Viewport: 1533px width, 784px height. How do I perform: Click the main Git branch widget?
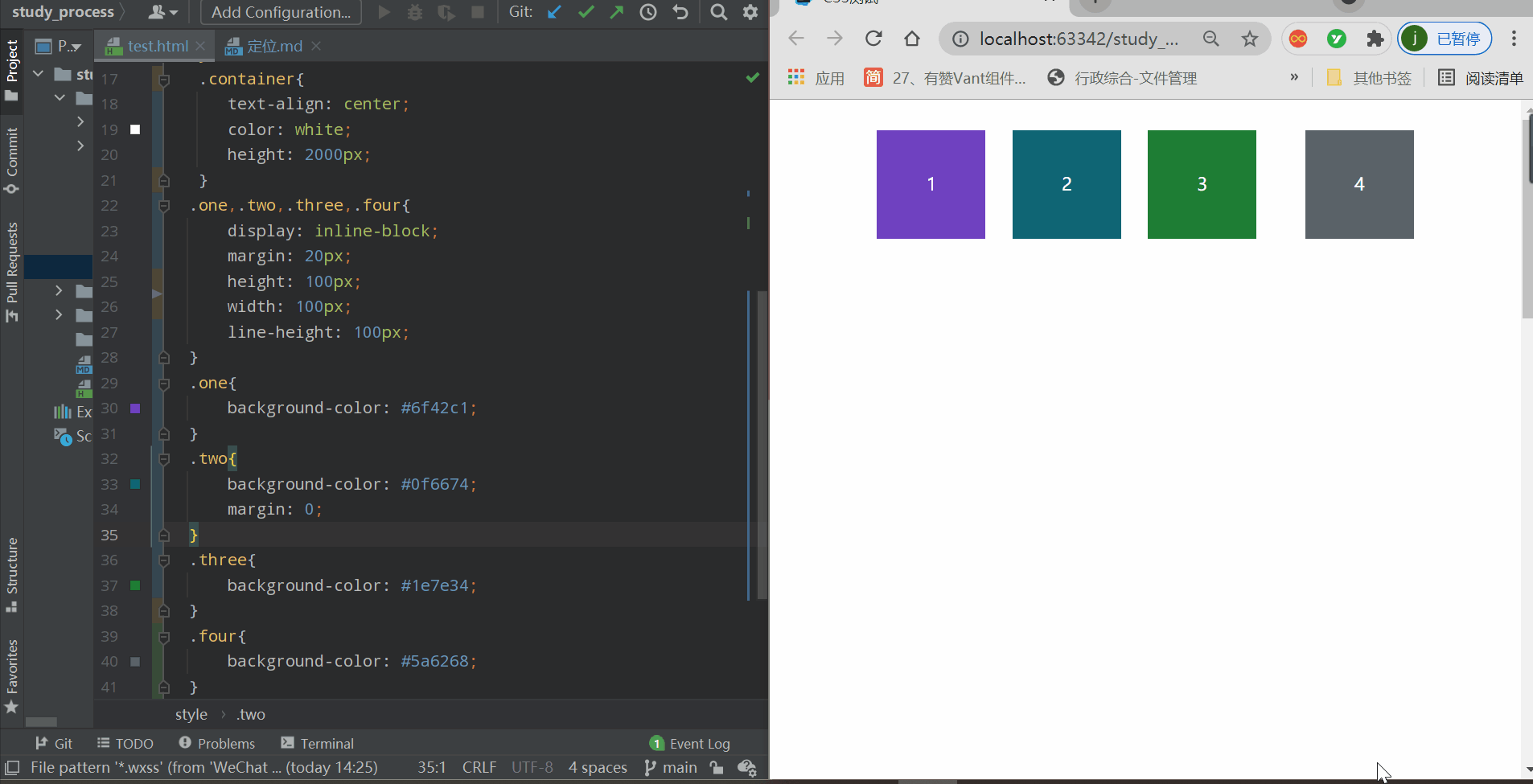pyautogui.click(x=671, y=768)
